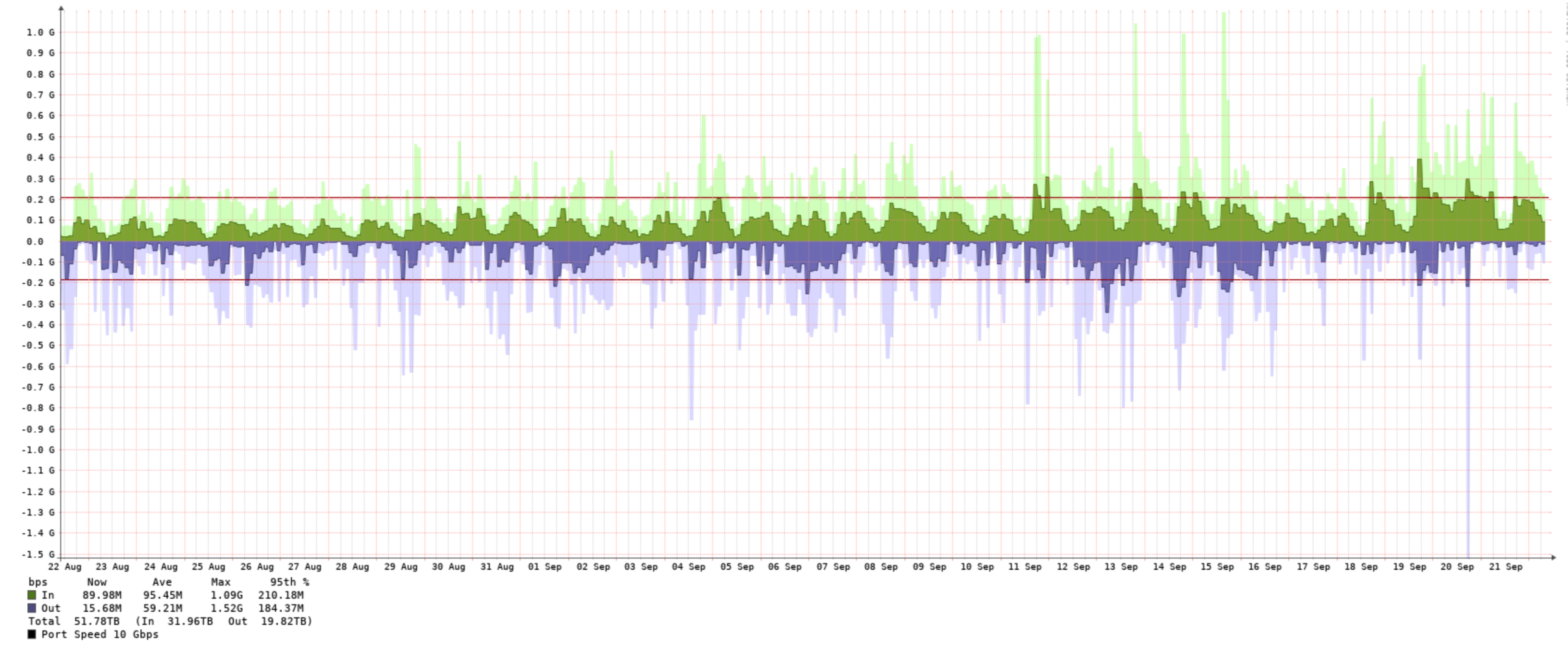
Task: Click the black Port Speed legend swatch
Action: [x=32, y=634]
